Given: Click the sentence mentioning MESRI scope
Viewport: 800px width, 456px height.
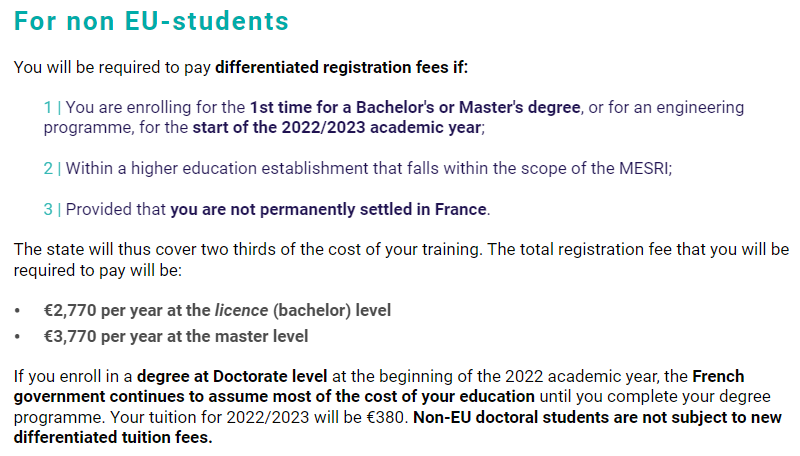Looking at the screenshot, I should click(369, 168).
